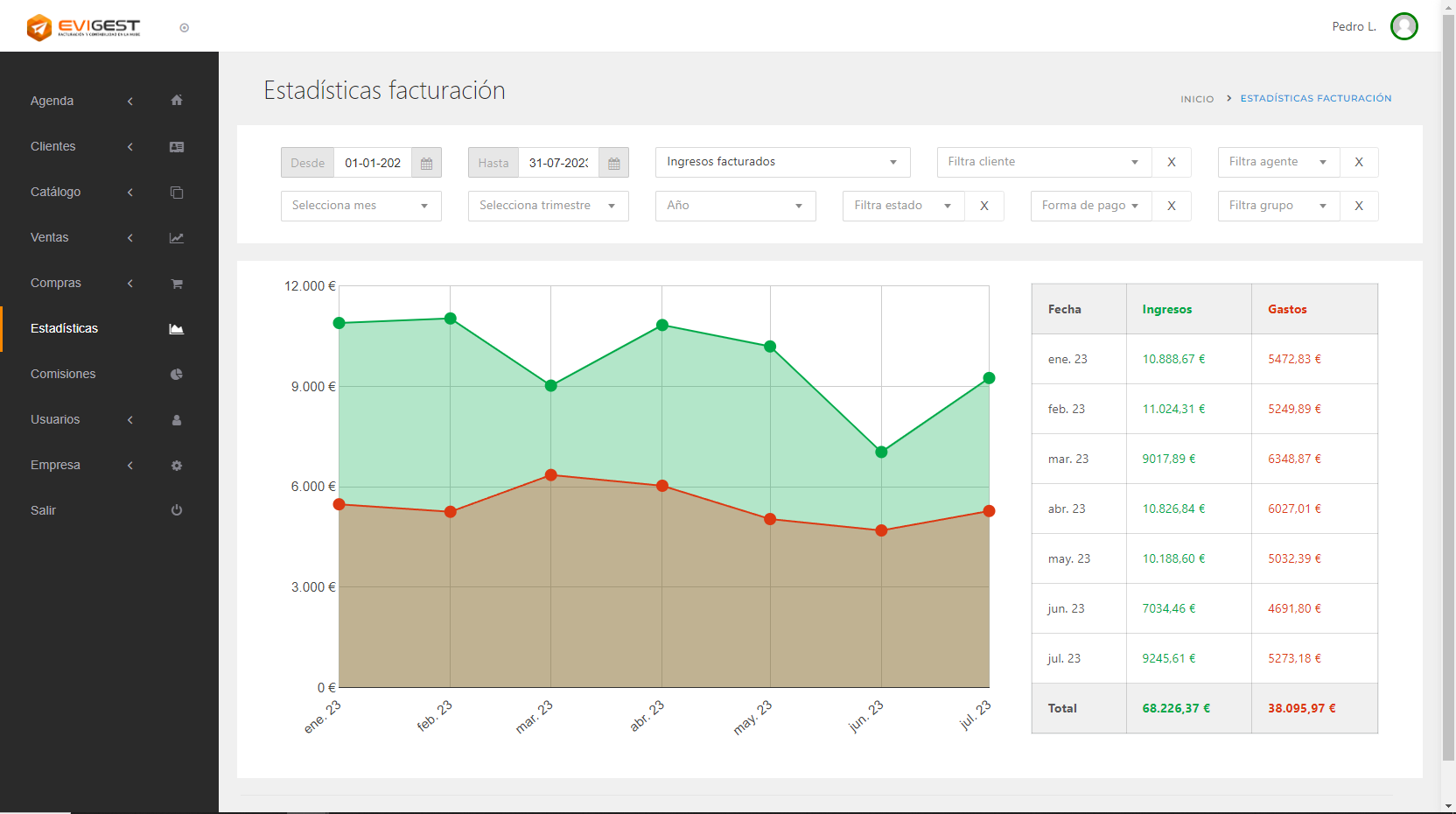Screen dimensions: 1456x814
Task: Click the power icon beside Salir
Action: click(177, 510)
